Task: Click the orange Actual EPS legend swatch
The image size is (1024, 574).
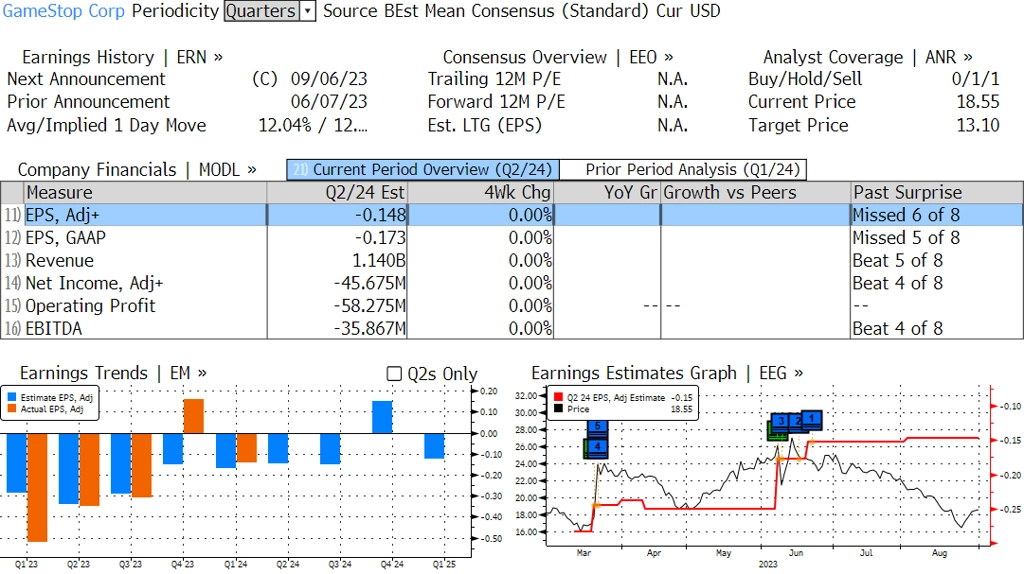Action: (x=12, y=409)
